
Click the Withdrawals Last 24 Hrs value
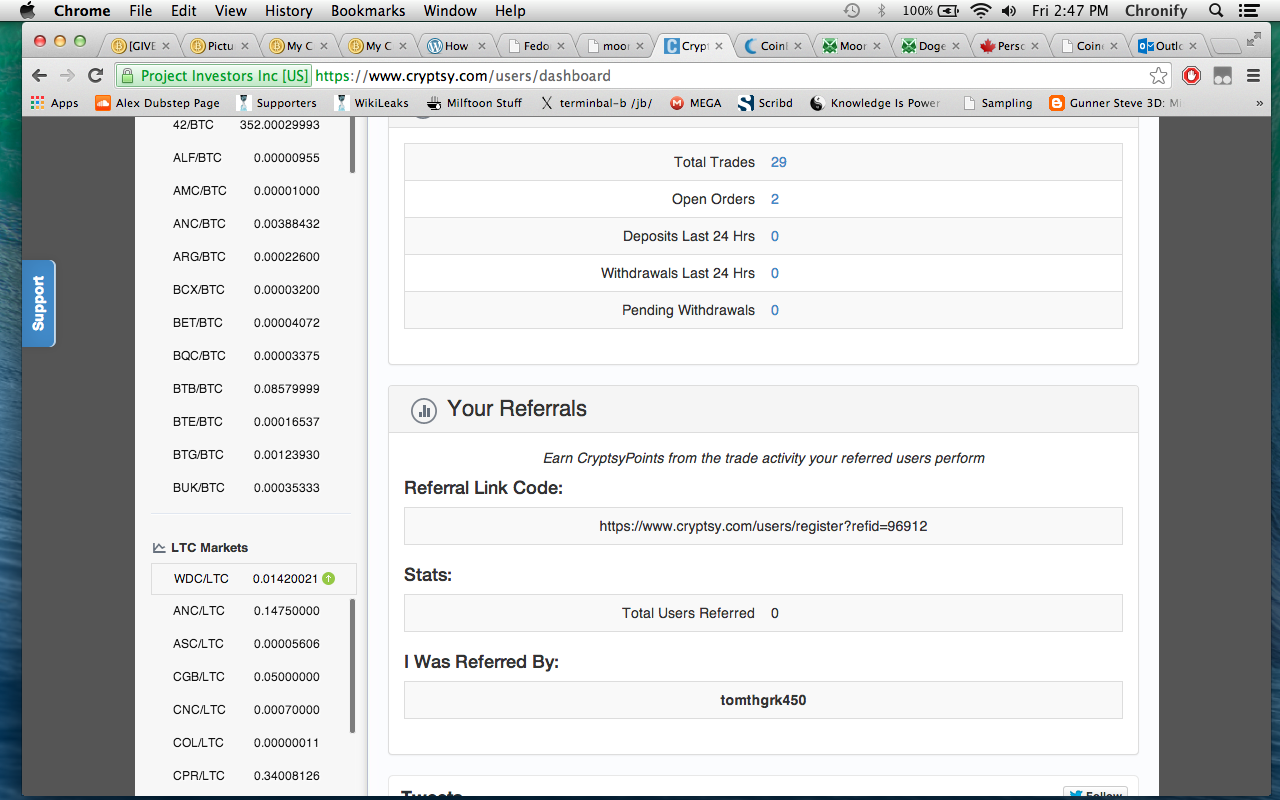click(775, 273)
